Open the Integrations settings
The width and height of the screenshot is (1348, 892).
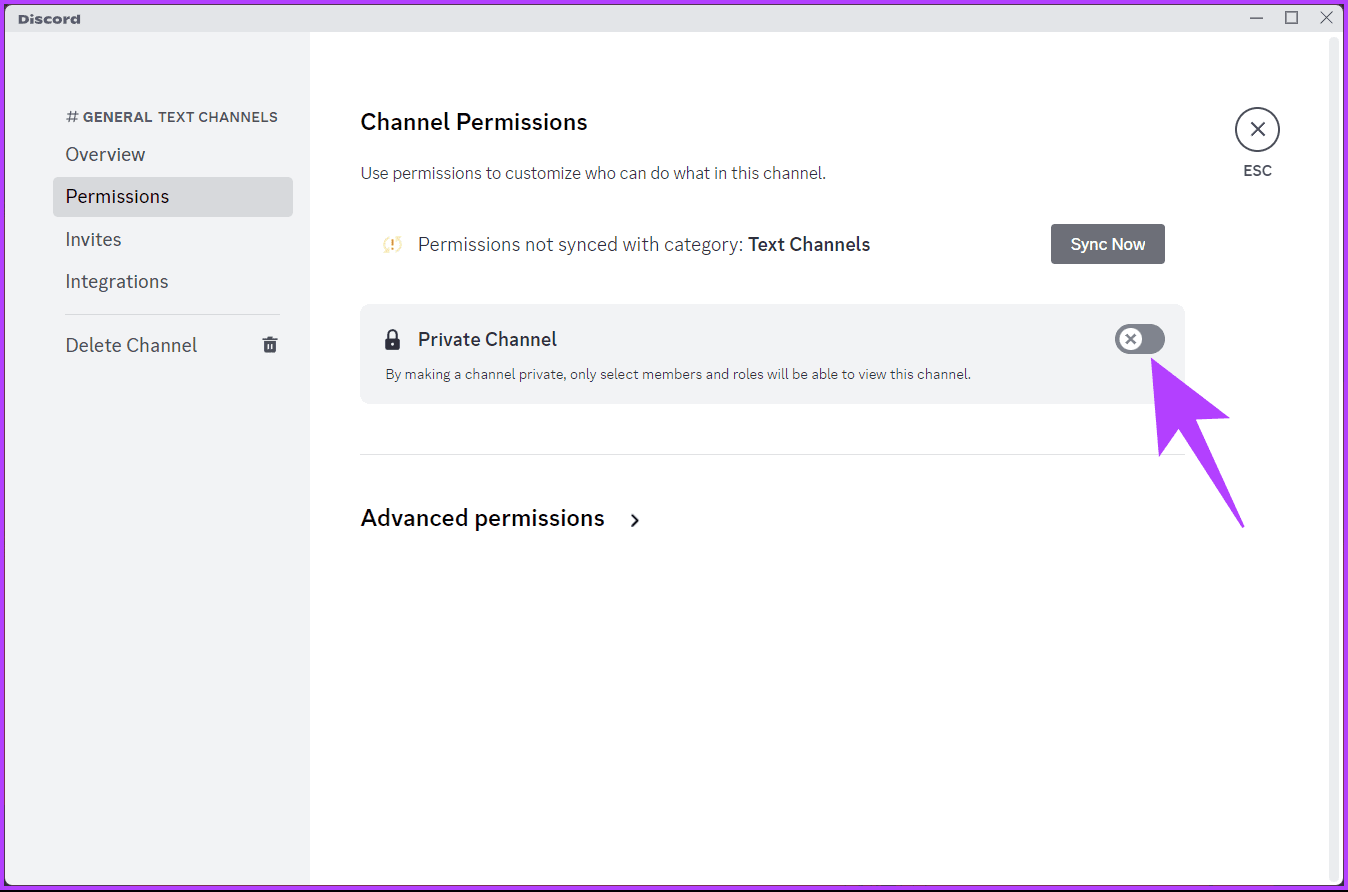tap(116, 281)
